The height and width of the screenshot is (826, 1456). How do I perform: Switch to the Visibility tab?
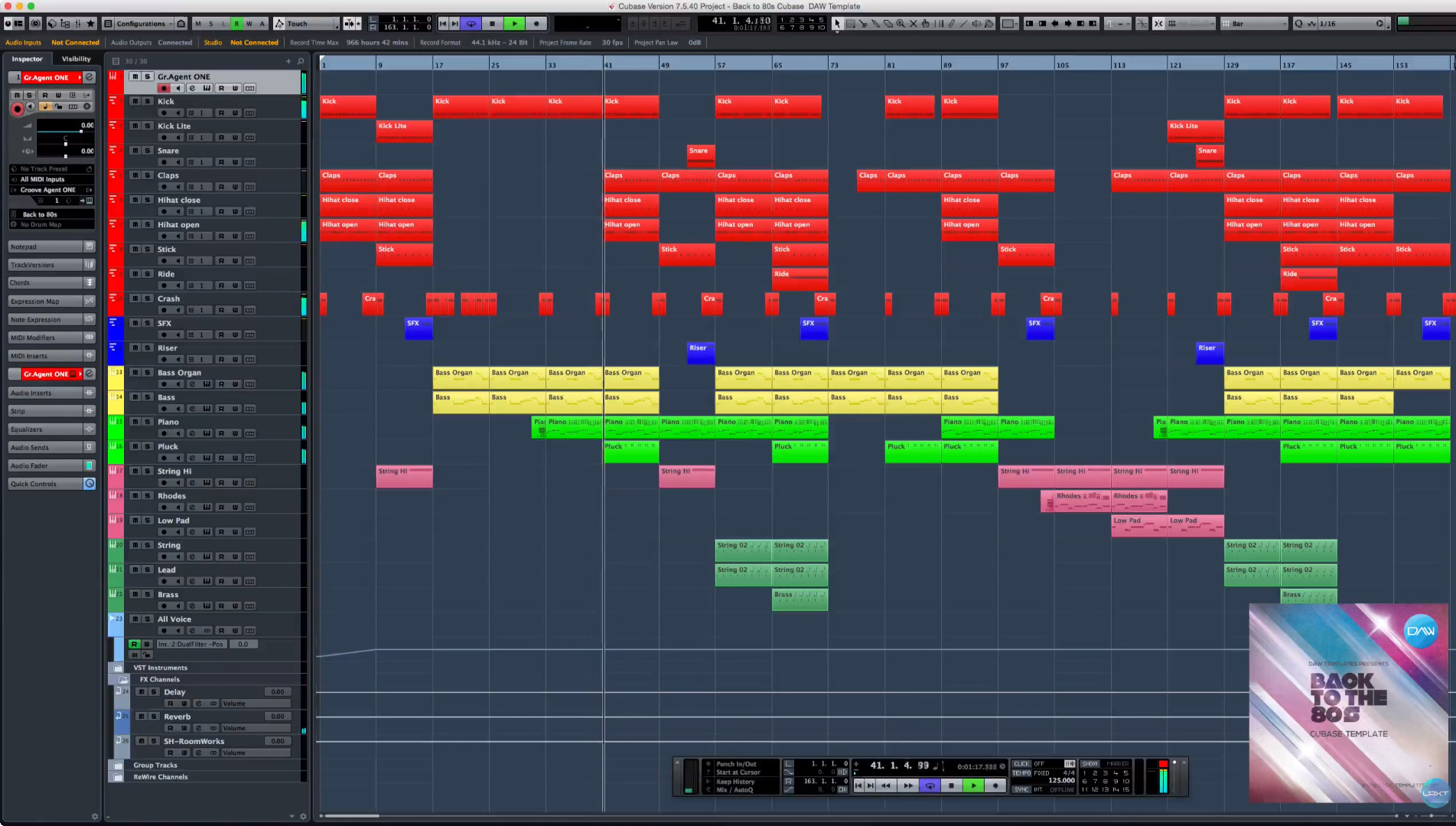pos(76,59)
